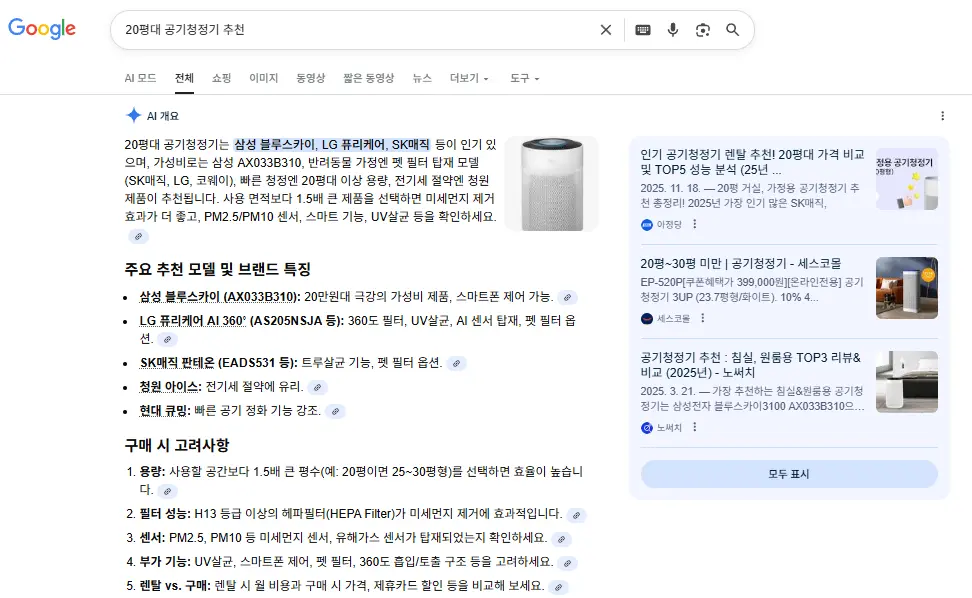Clear the search box with the X icon

[606, 30]
